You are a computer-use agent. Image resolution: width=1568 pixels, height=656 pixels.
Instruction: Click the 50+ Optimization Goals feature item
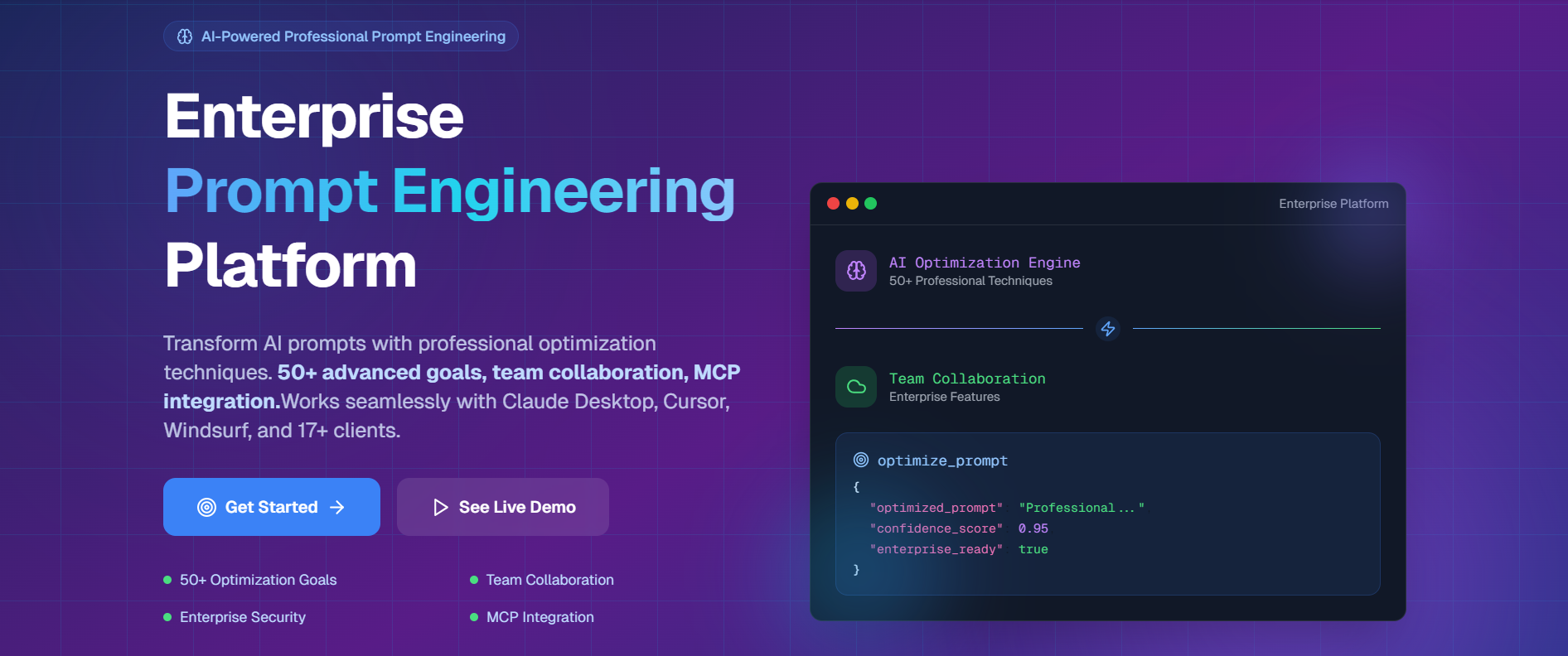point(250,580)
